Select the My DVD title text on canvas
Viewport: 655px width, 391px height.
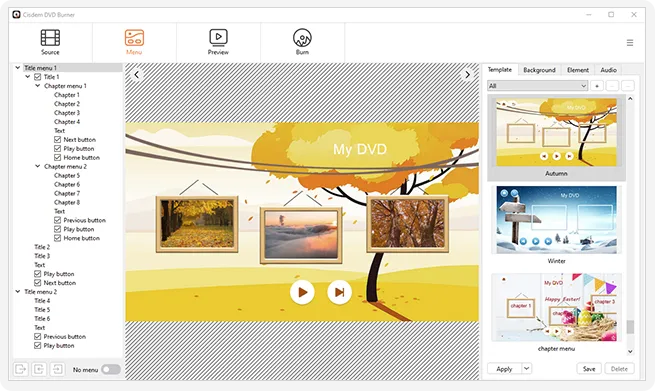point(360,149)
